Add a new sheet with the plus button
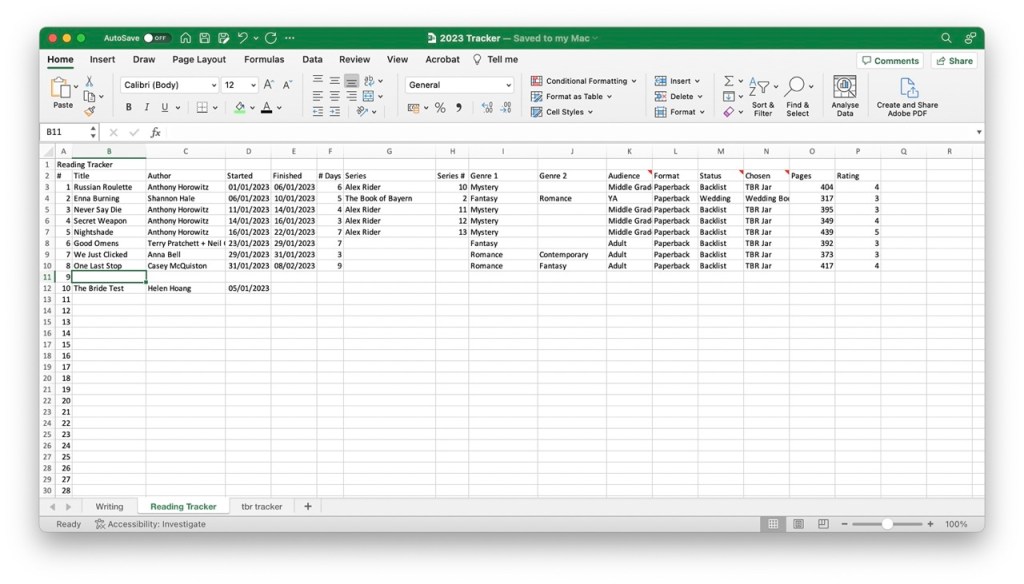Screen dimensions: 1024x584 pos(308,506)
